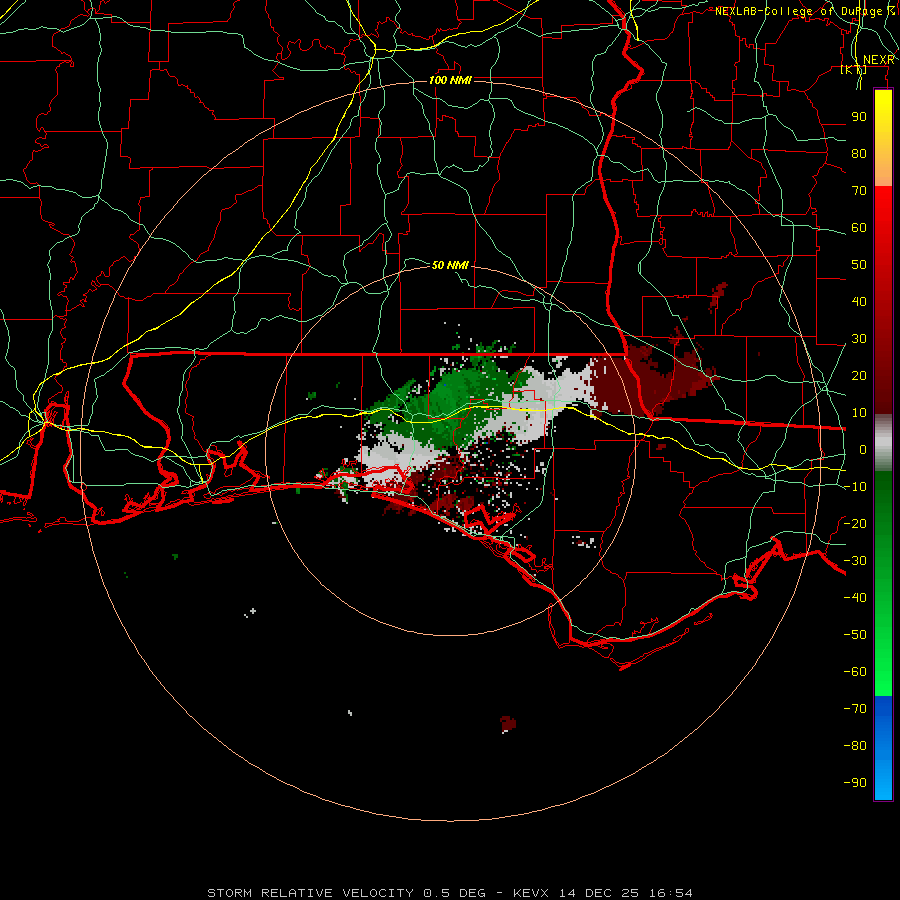Click the 60 value on velocity scale

[859, 228]
